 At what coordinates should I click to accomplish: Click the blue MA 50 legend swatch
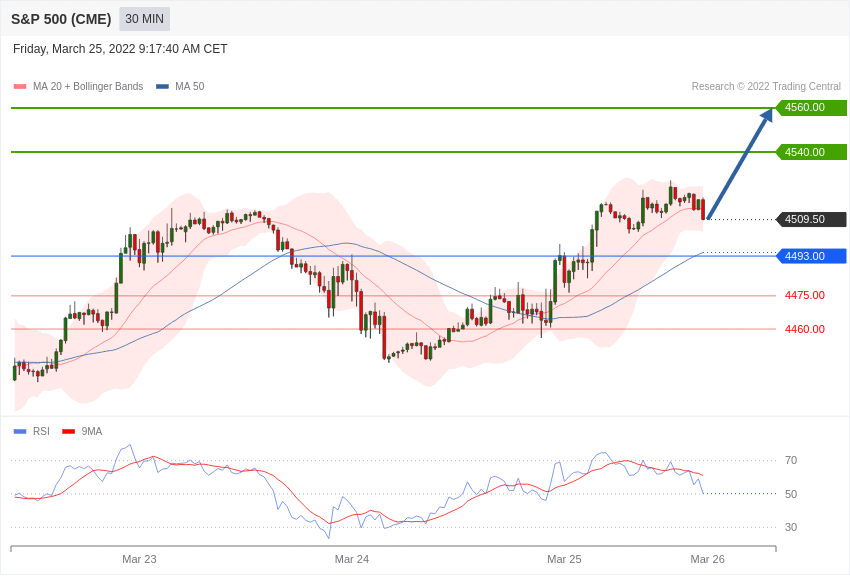pos(162,87)
